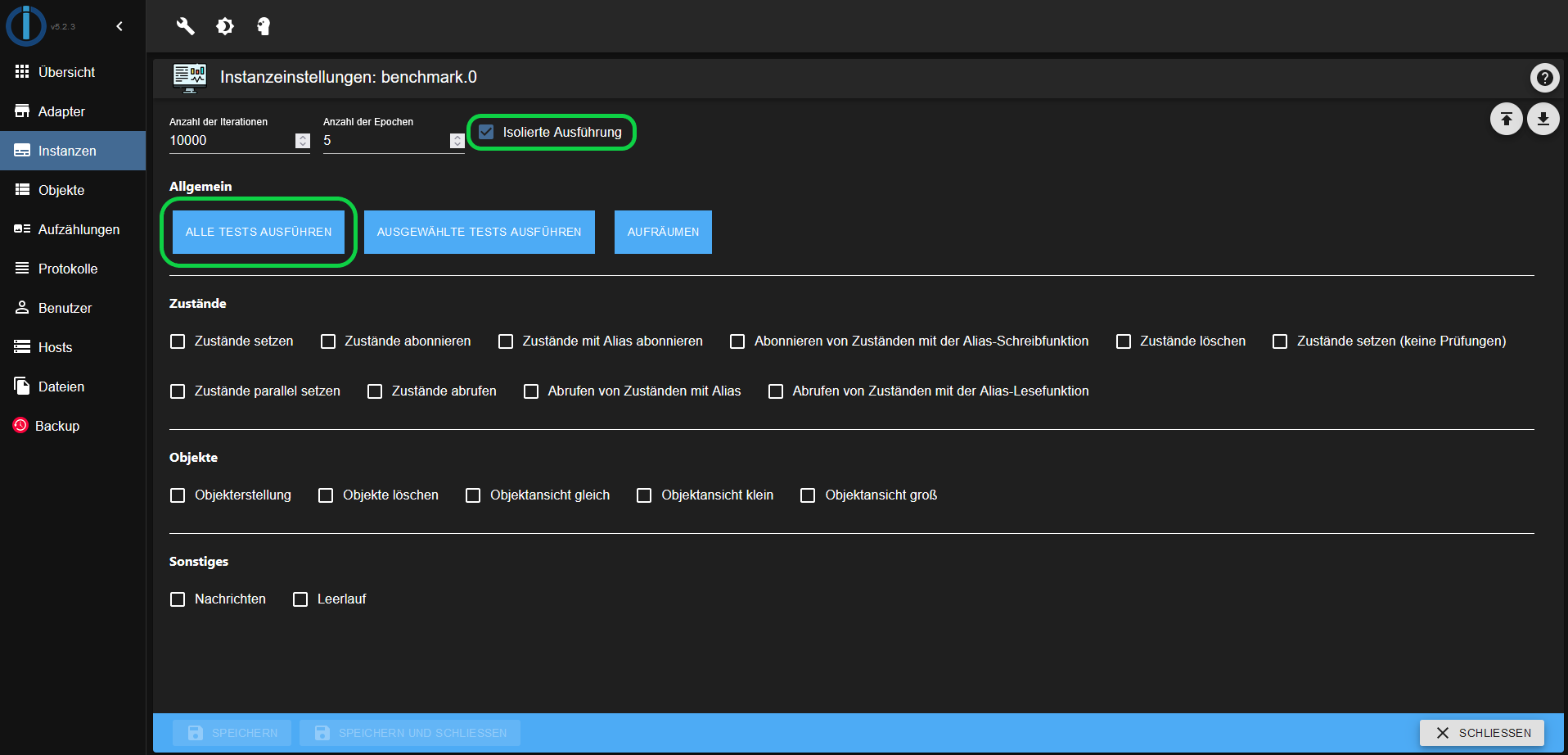This screenshot has height=755, width=1568.
Task: Open Dateien in the sidebar
Action: pyautogui.click(x=73, y=387)
